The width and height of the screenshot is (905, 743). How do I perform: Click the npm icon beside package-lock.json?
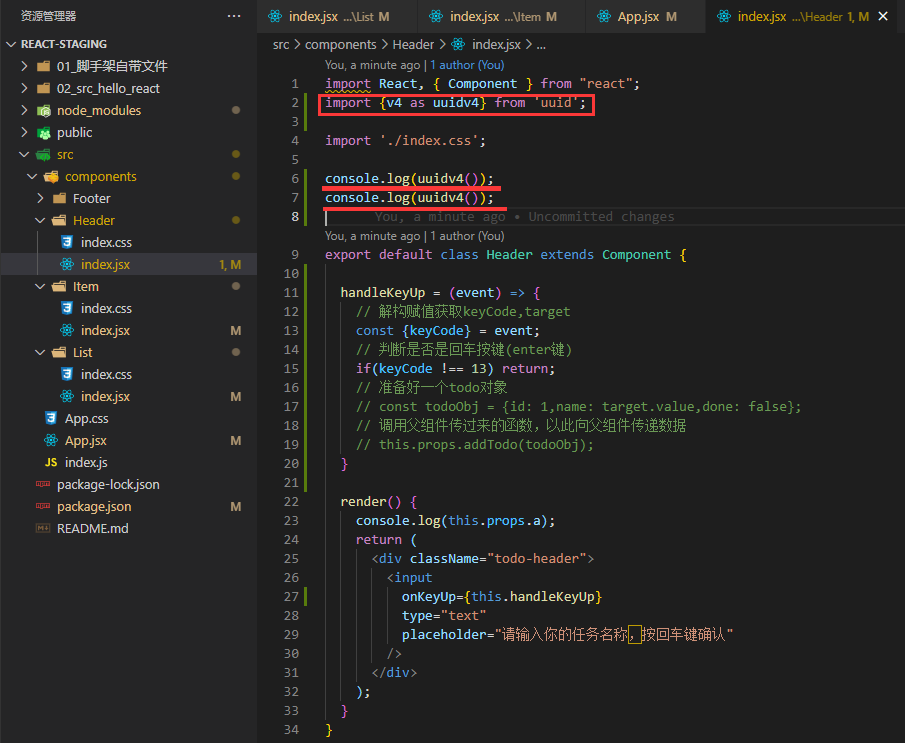[x=43, y=484]
